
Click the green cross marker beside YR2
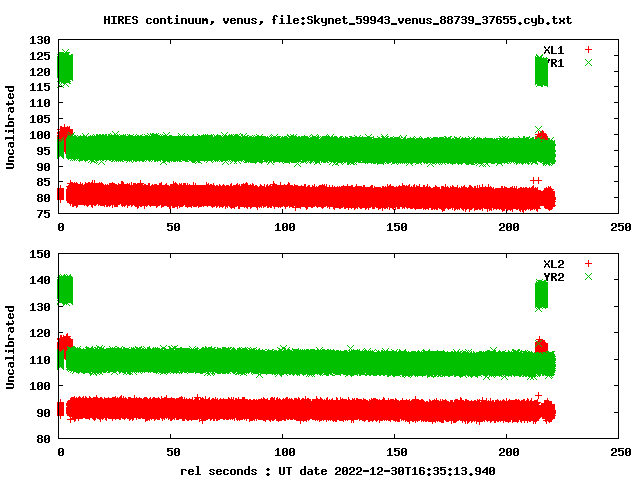(588, 277)
